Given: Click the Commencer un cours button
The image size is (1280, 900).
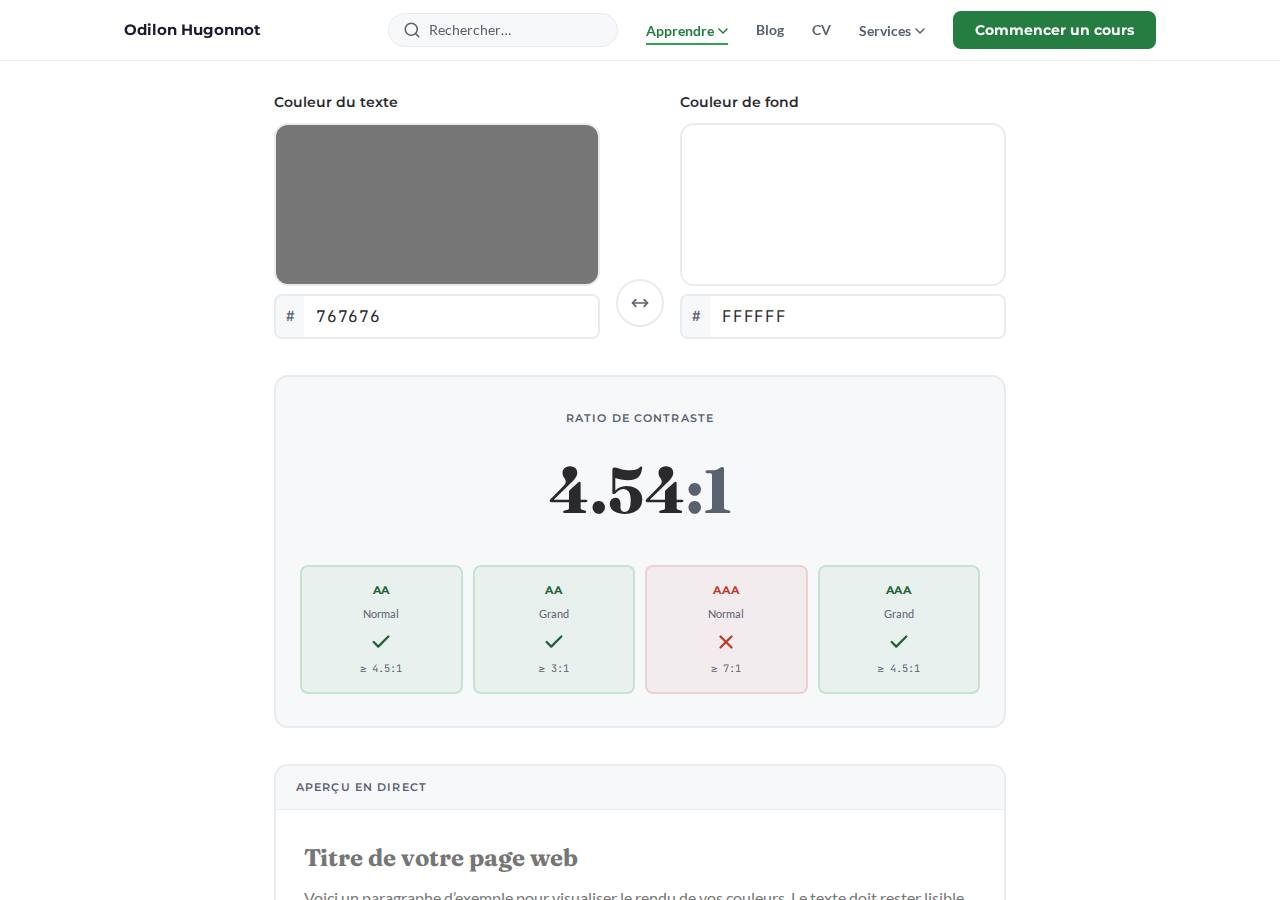Looking at the screenshot, I should click(x=1054, y=30).
